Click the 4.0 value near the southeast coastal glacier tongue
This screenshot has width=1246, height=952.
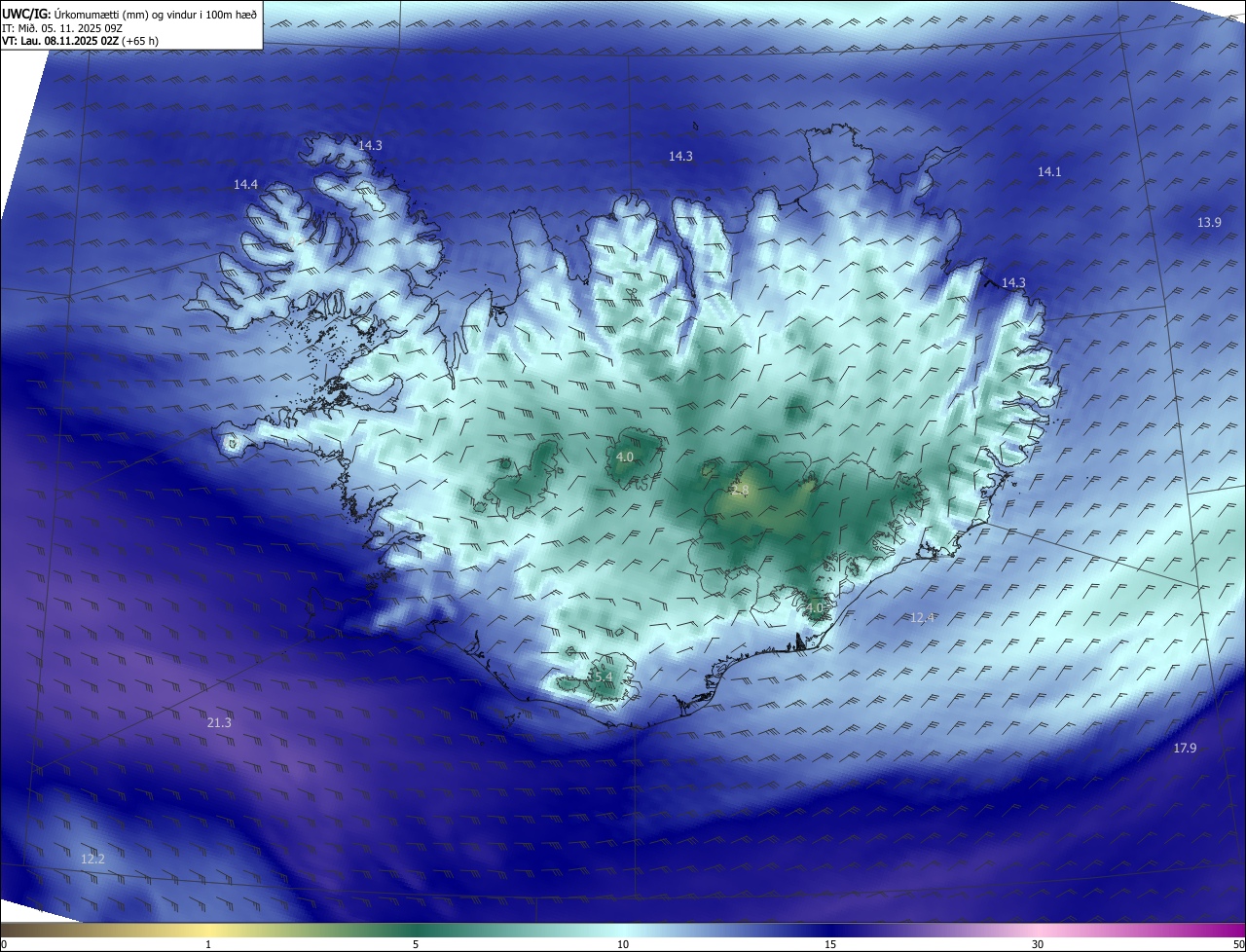click(x=815, y=607)
